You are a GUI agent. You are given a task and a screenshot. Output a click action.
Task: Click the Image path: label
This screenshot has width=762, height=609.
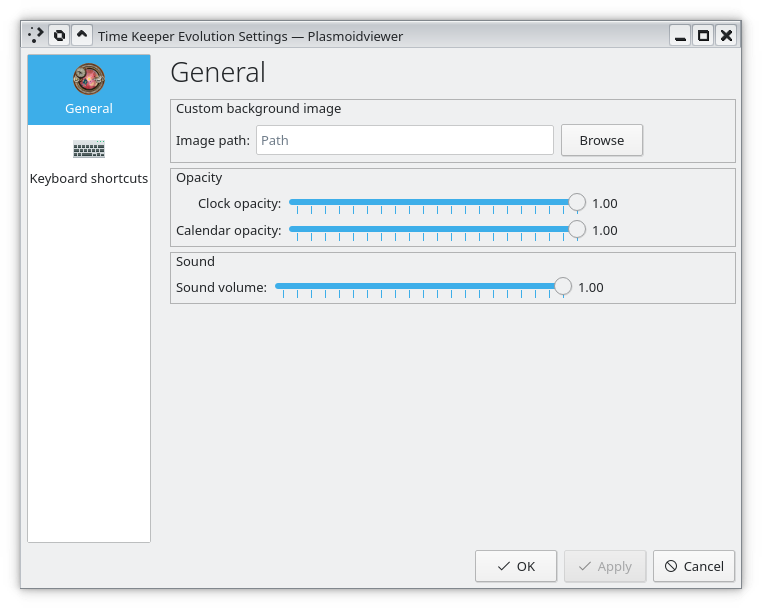coord(213,141)
